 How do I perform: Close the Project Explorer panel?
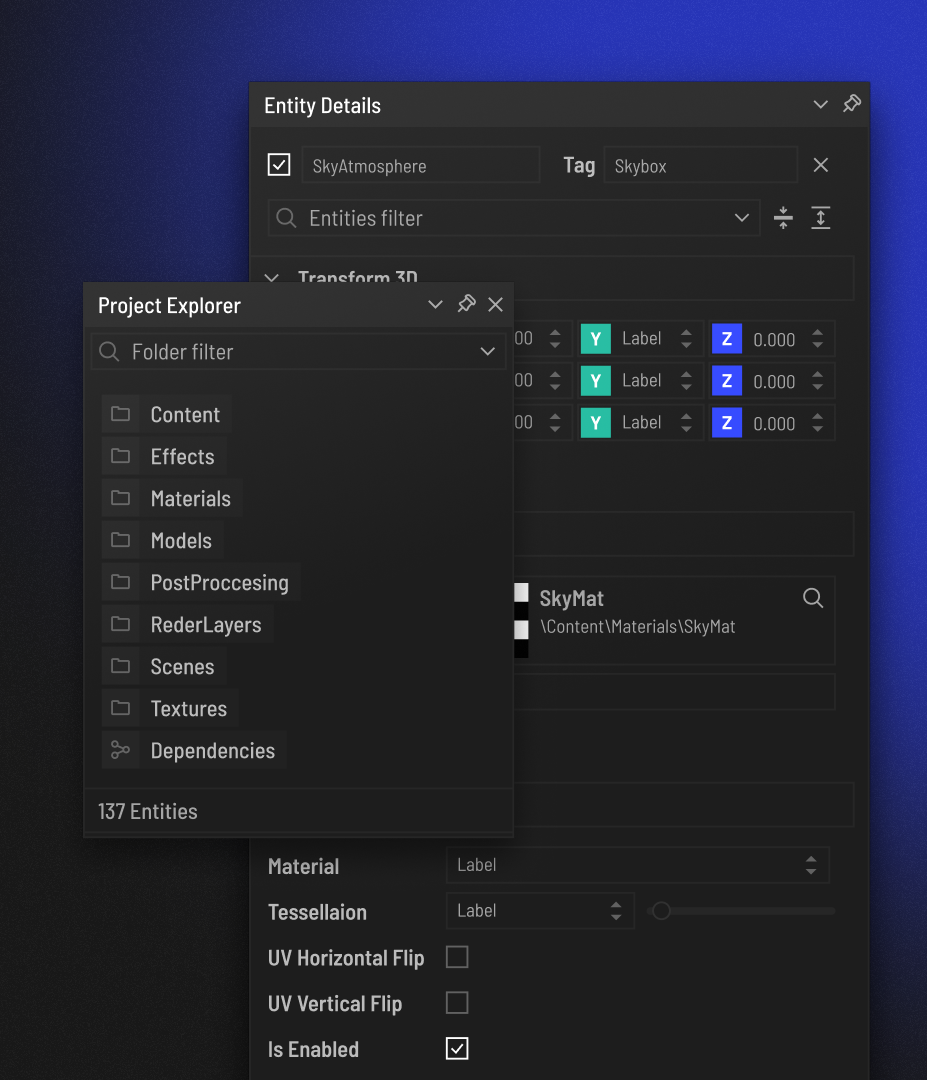[495, 304]
